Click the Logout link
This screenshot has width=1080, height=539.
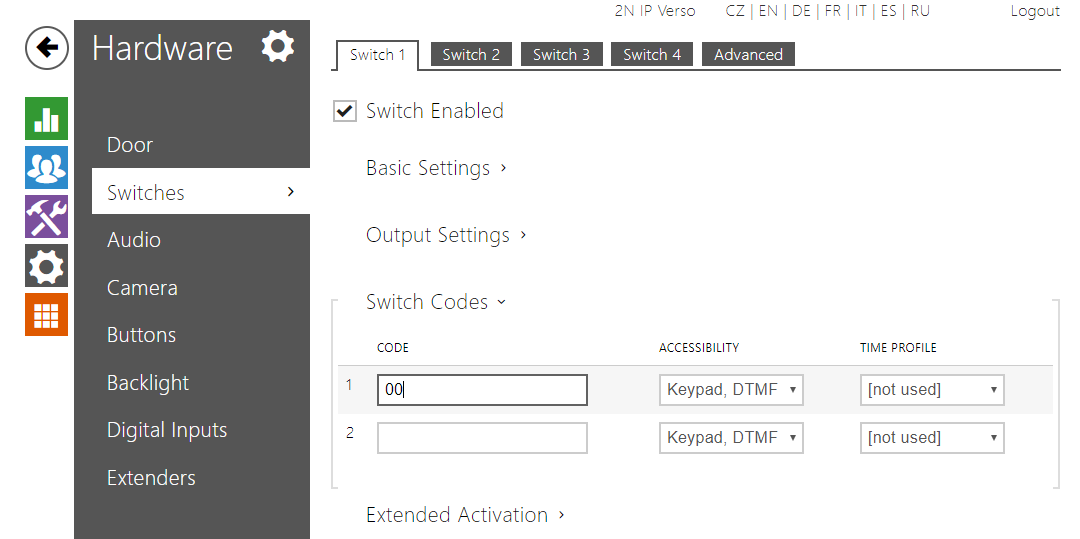(1035, 11)
